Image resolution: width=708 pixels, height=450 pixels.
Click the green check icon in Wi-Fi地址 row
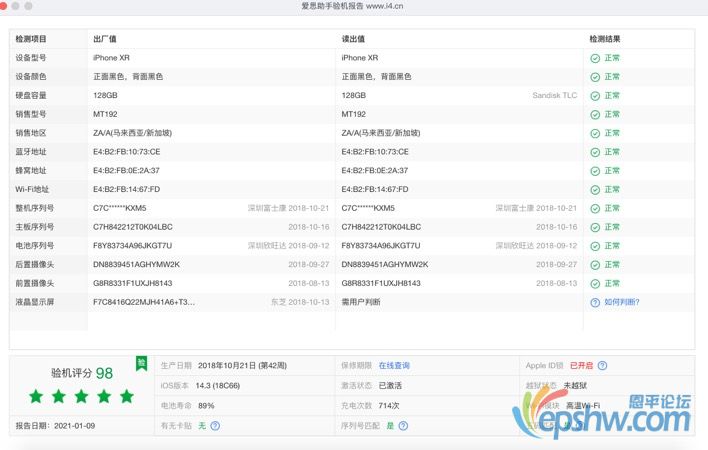(x=595, y=190)
